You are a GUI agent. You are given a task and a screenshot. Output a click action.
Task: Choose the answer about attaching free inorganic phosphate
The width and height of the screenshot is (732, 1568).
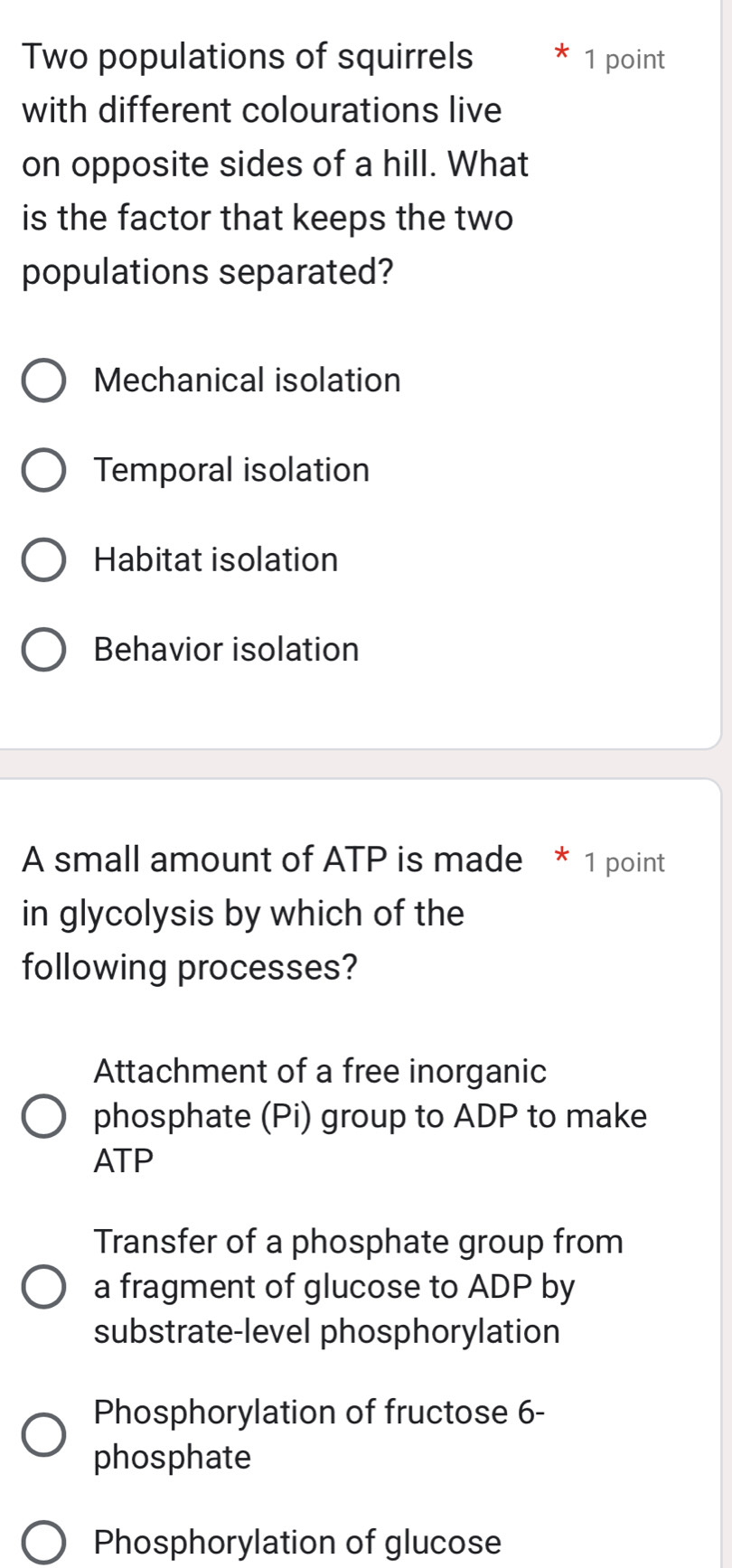(42, 1117)
